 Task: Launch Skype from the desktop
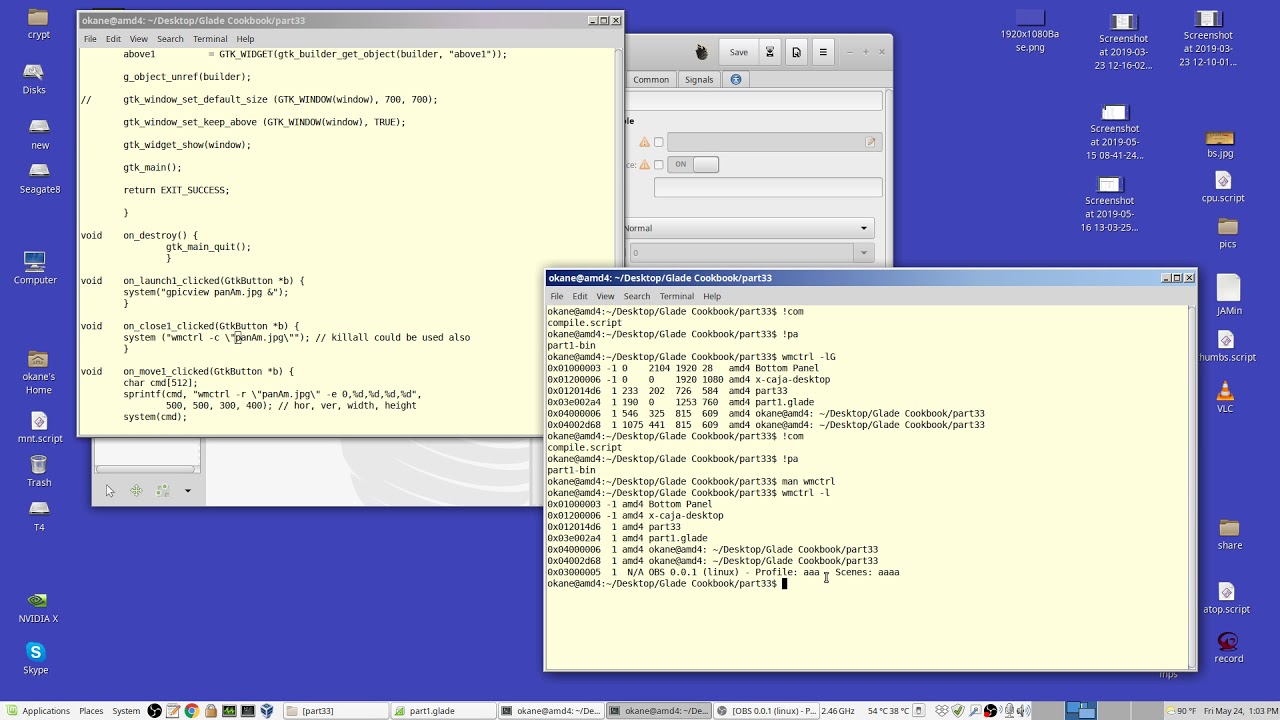[36, 658]
